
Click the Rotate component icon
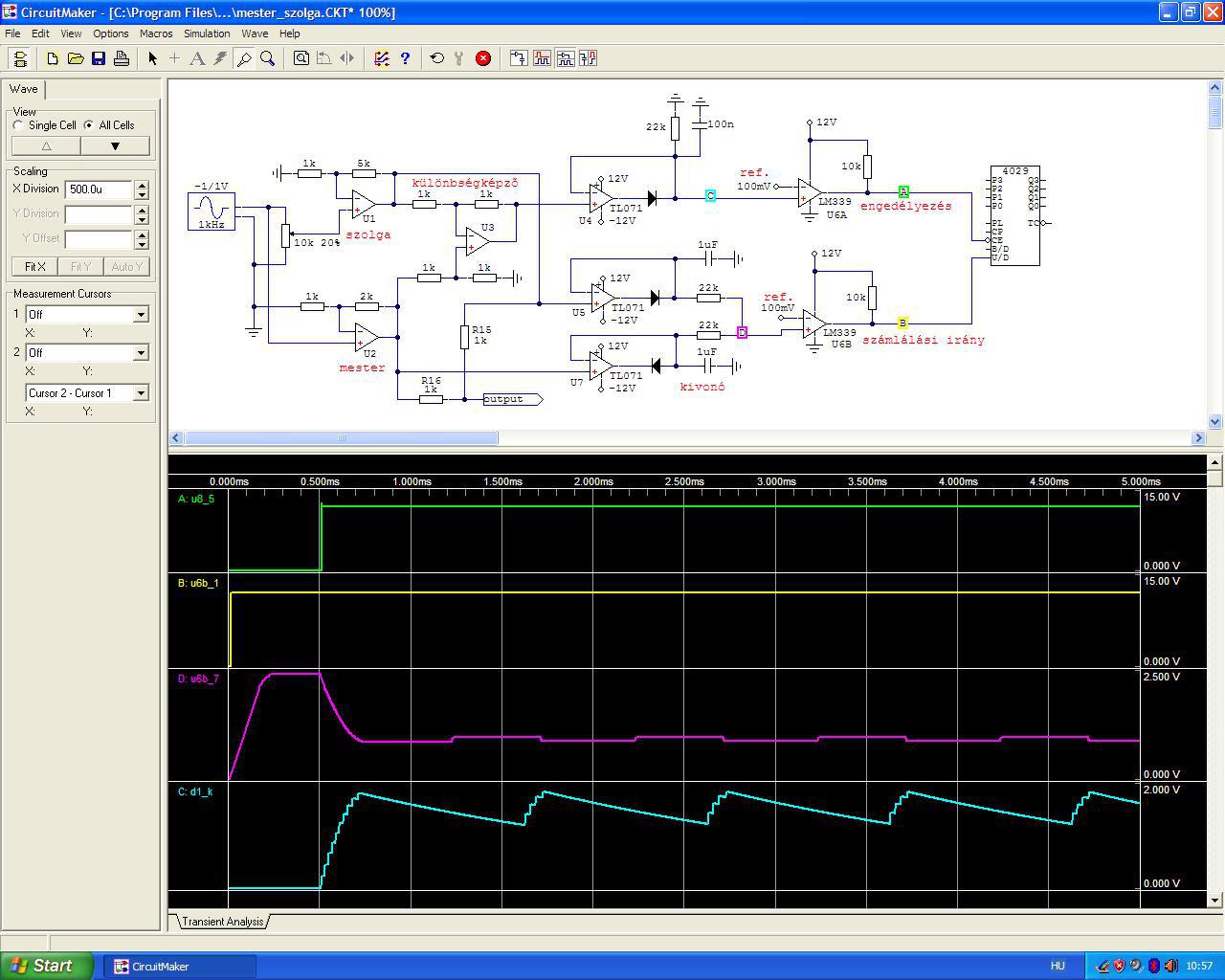(324, 58)
